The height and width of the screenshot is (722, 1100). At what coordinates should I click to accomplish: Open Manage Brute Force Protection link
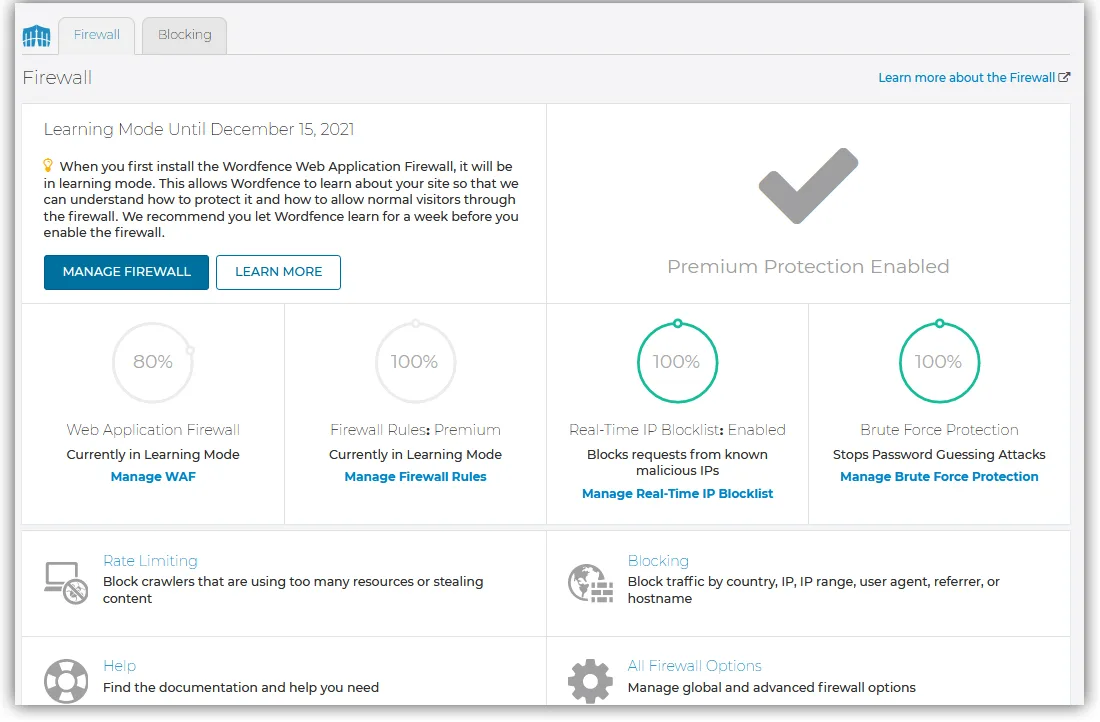click(x=939, y=476)
